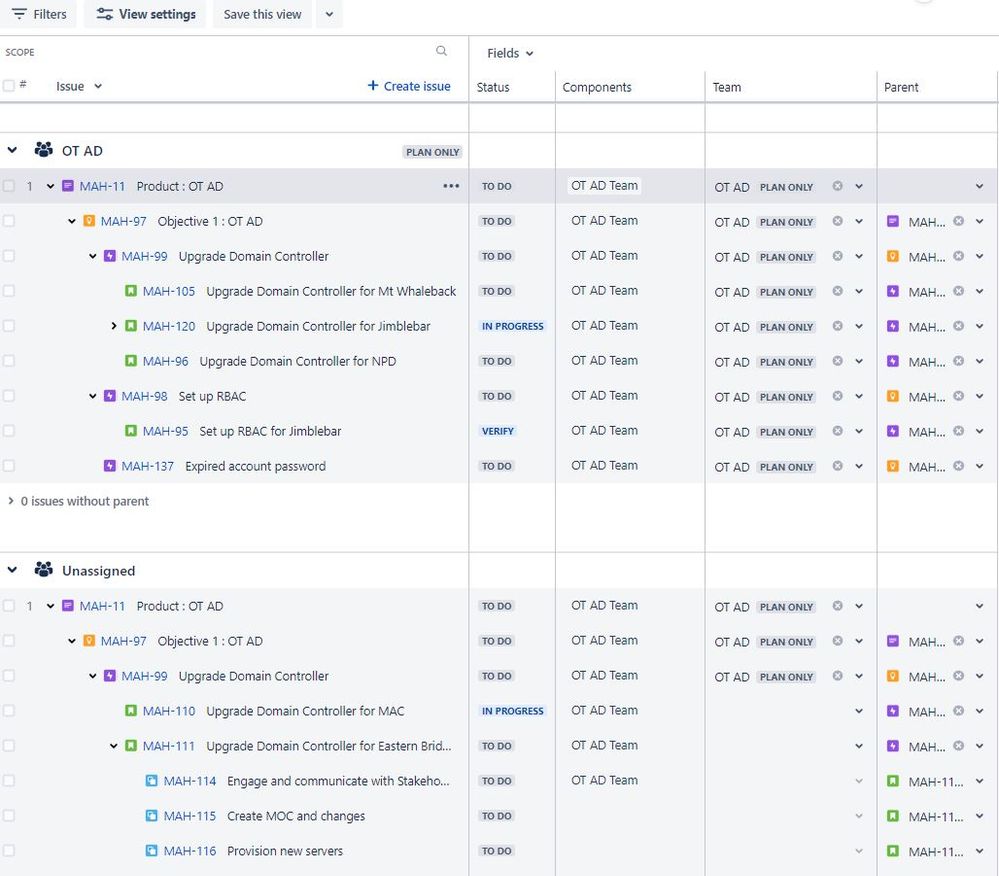Click 'Upgrade Domain Controller for NPD' title
999x876 pixels.
[298, 361]
